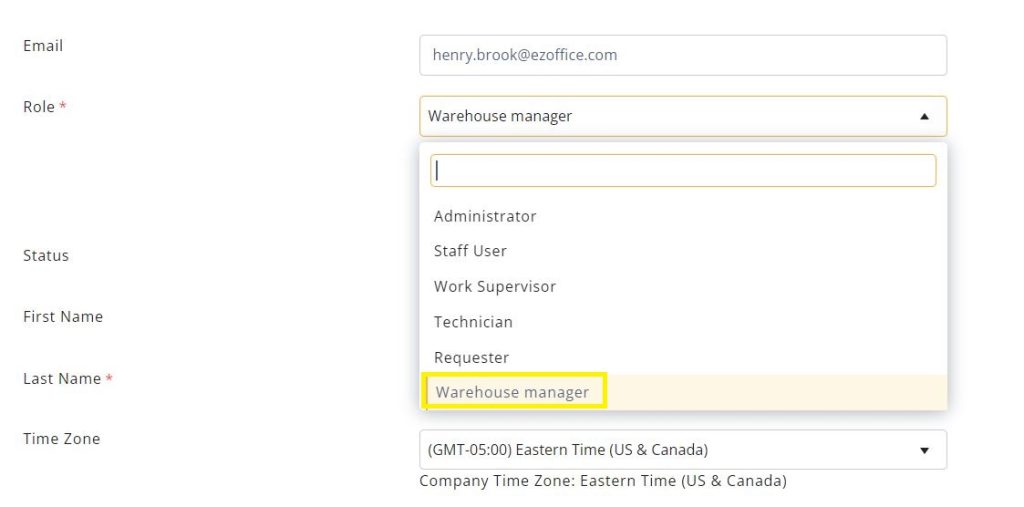Click the Email field with henry.brook@ezoffice.com

tap(683, 56)
